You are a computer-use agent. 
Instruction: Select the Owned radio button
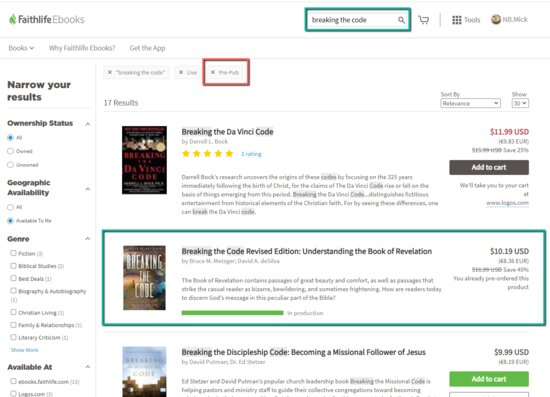(x=11, y=151)
